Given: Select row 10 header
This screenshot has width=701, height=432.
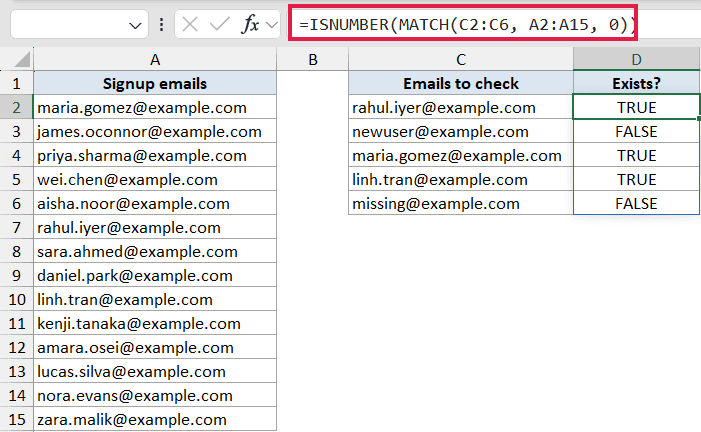Looking at the screenshot, I should tap(17, 300).
